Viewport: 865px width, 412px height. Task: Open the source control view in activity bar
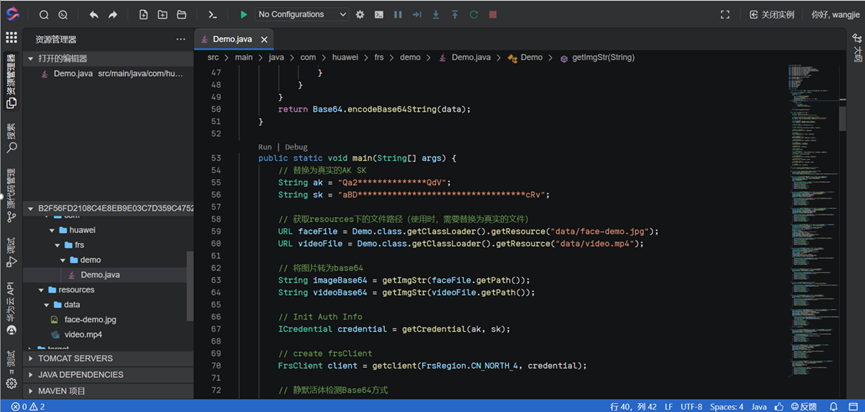[11, 194]
